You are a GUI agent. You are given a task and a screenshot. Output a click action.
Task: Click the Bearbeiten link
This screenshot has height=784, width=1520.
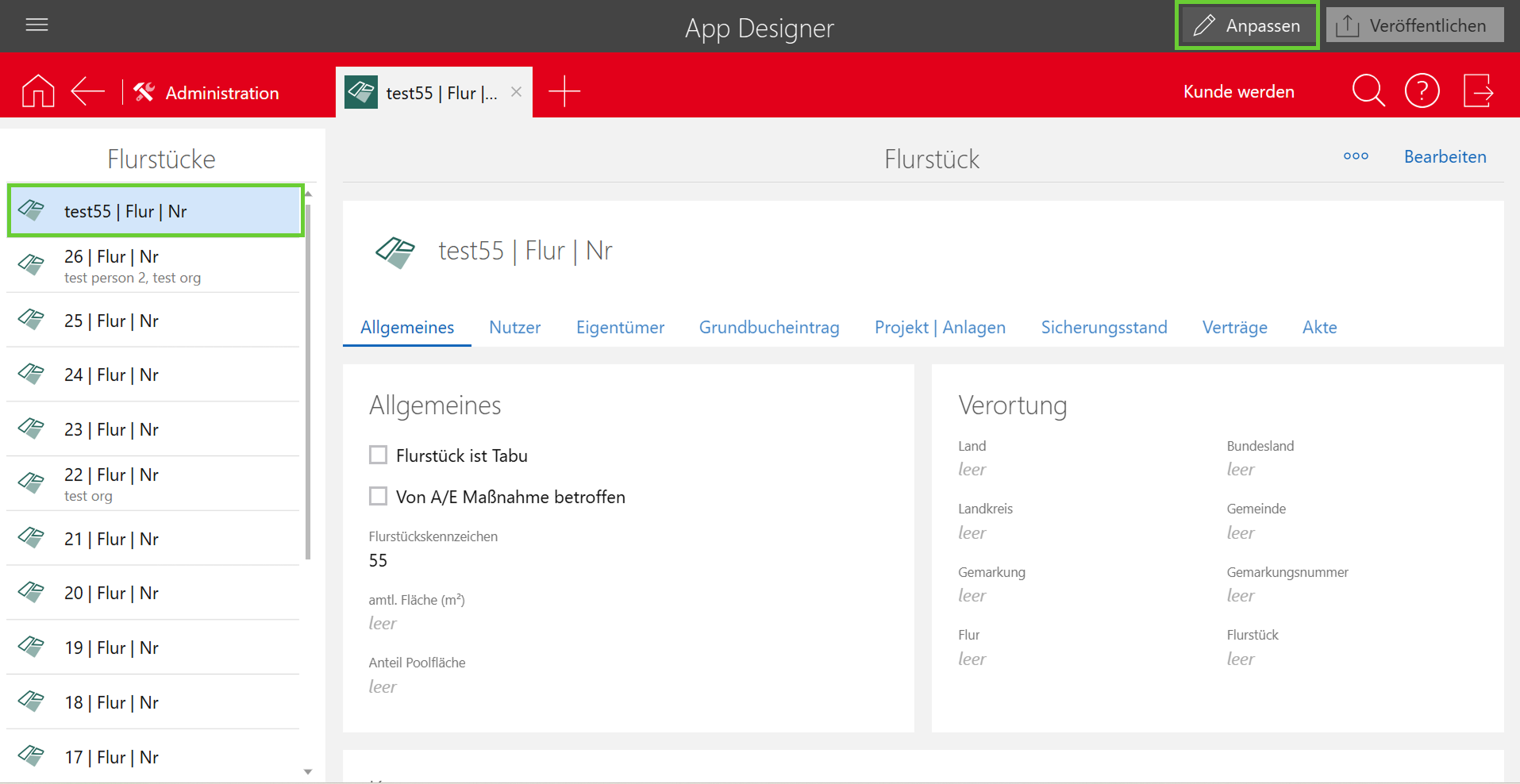pyautogui.click(x=1445, y=156)
